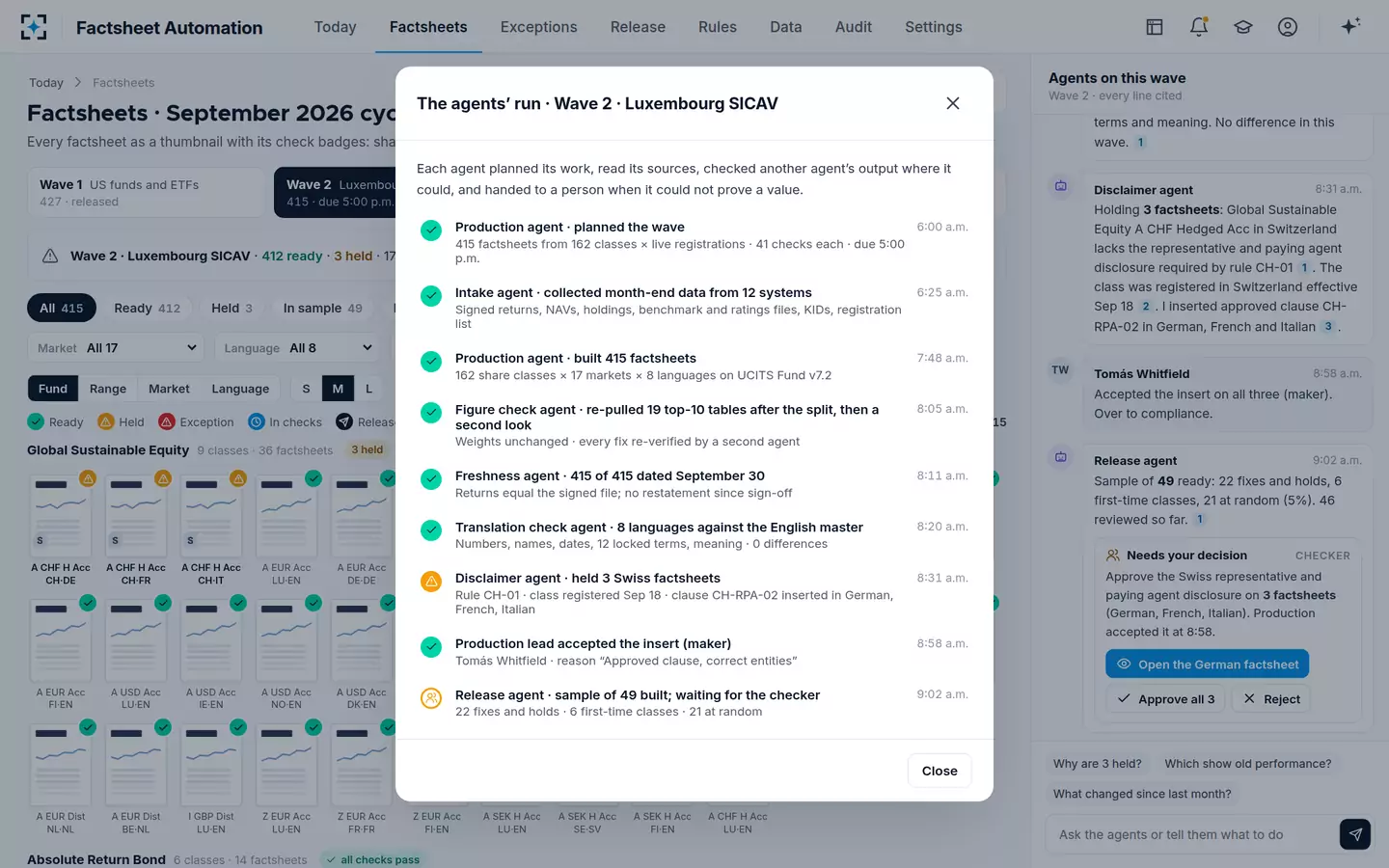
Task: Group factsheets by Language
Action: [240, 389]
